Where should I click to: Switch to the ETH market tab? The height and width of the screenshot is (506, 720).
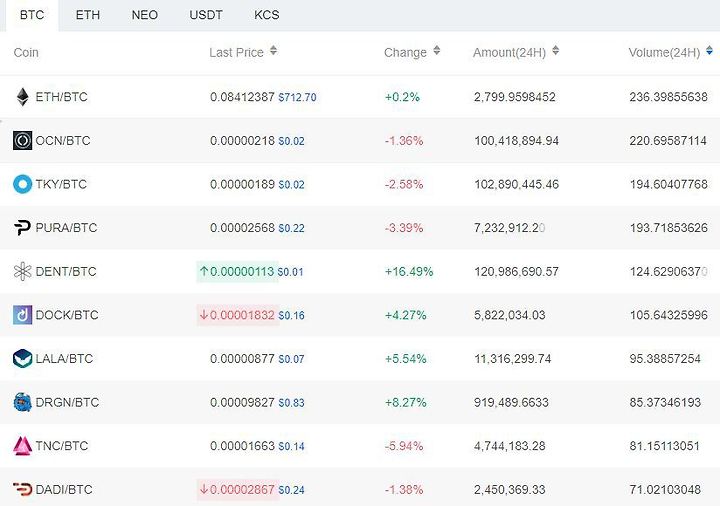[x=88, y=15]
